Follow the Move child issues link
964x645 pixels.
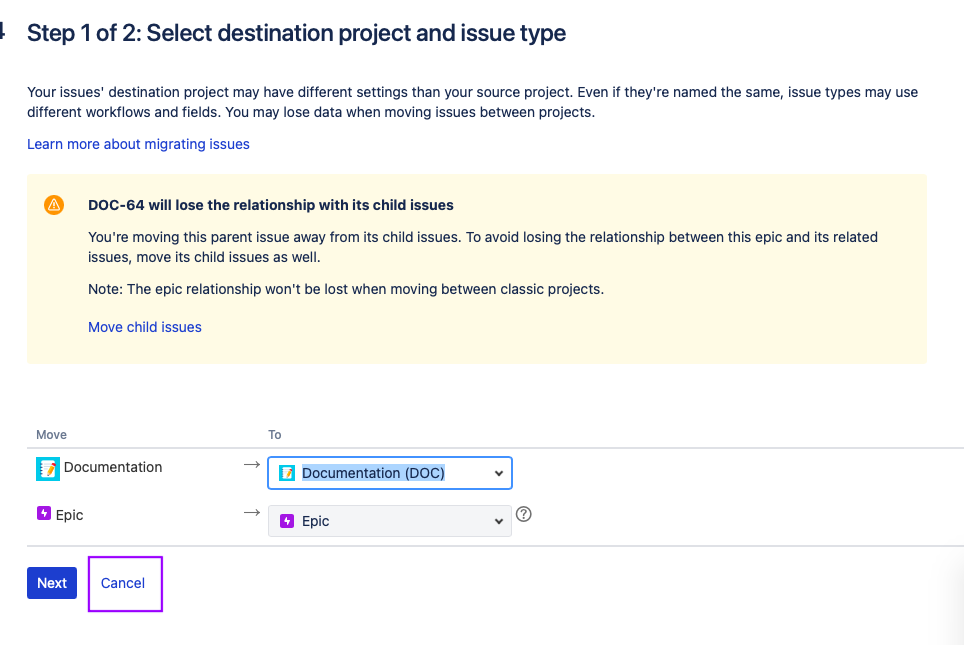click(145, 327)
